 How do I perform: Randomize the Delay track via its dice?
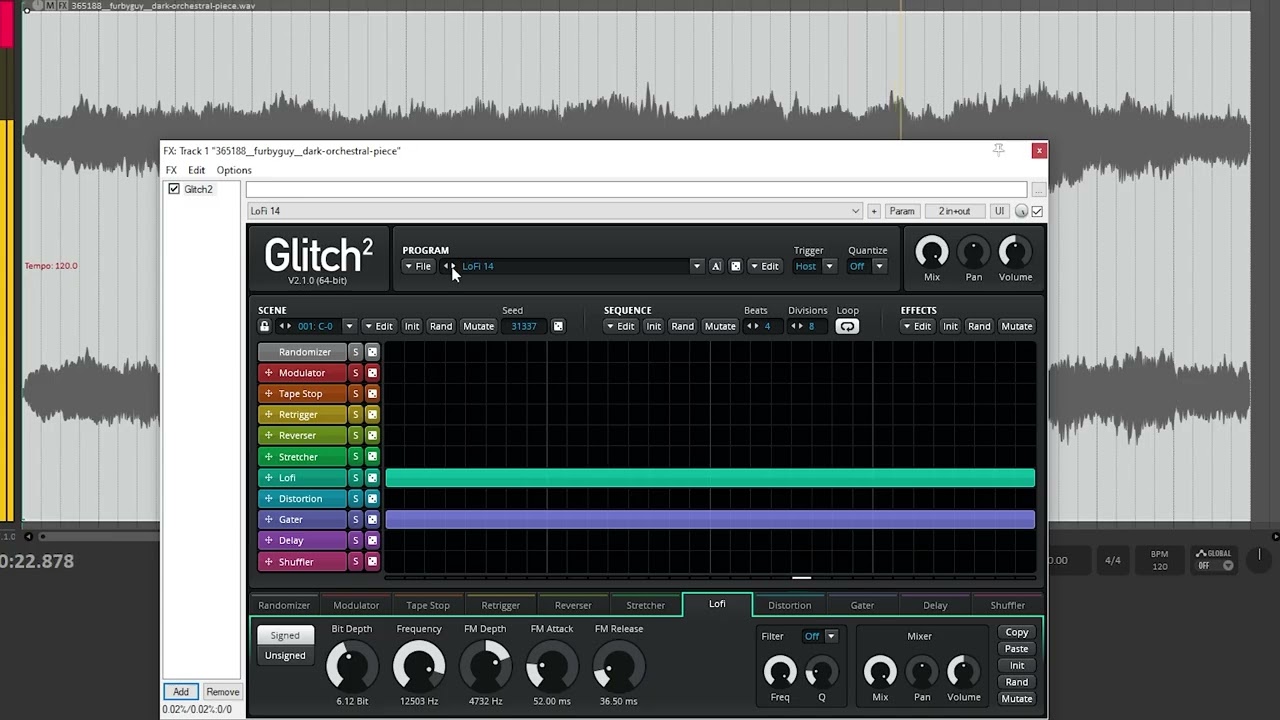pyautogui.click(x=372, y=541)
